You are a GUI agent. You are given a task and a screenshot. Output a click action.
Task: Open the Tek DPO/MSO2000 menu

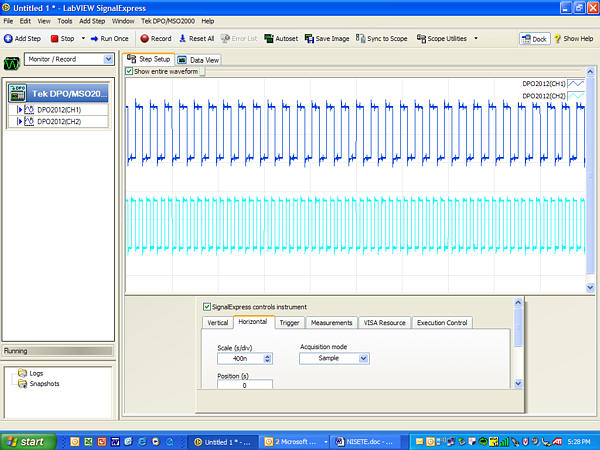169,20
